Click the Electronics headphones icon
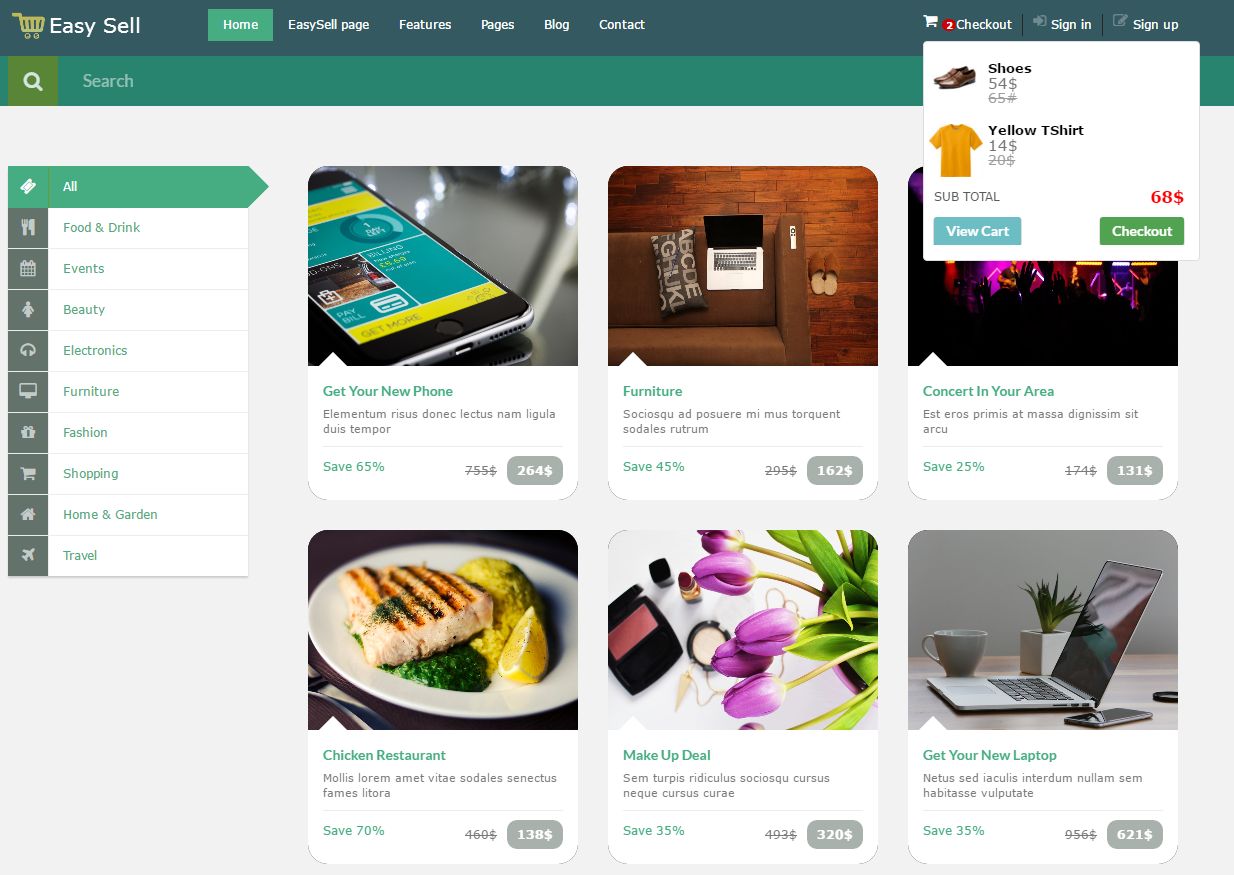1234x875 pixels. tap(28, 351)
